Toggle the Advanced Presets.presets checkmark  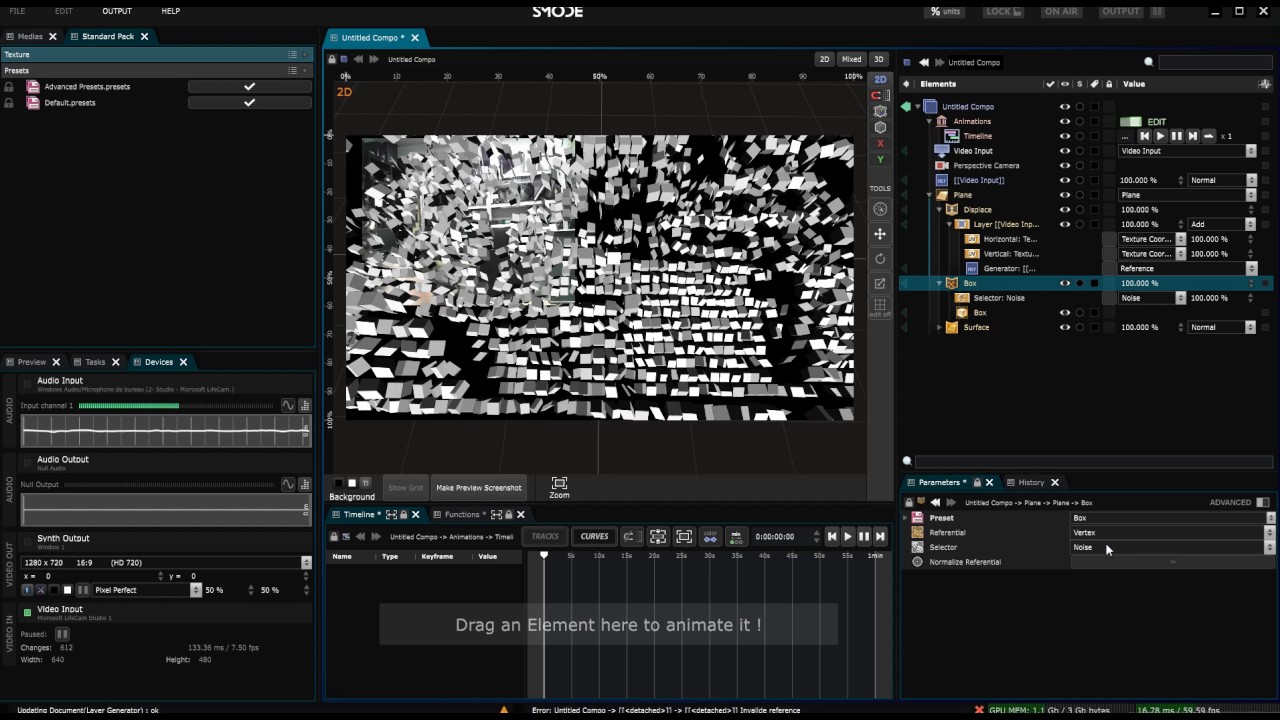pyautogui.click(x=250, y=87)
